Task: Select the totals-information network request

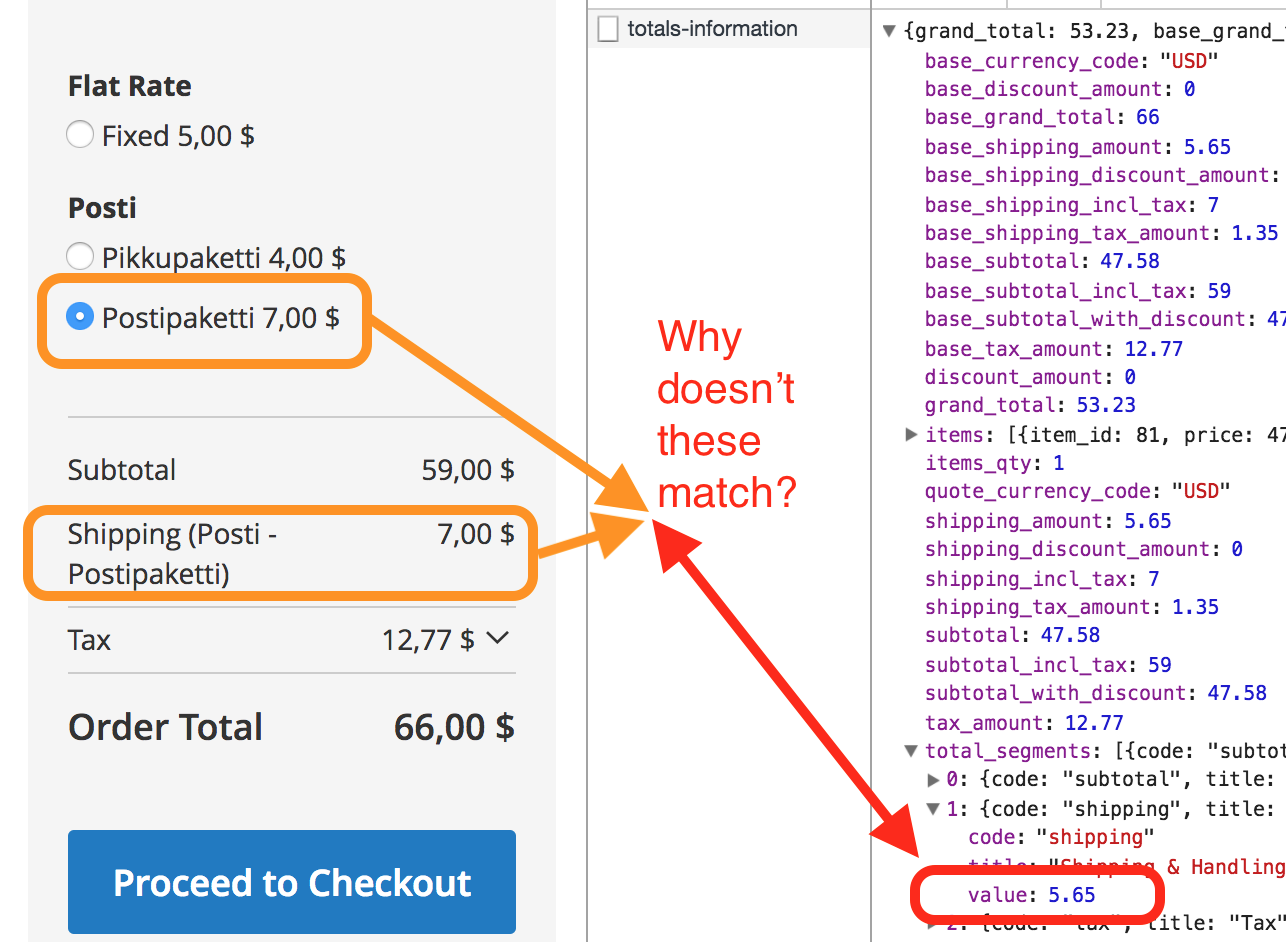Action: [729, 29]
